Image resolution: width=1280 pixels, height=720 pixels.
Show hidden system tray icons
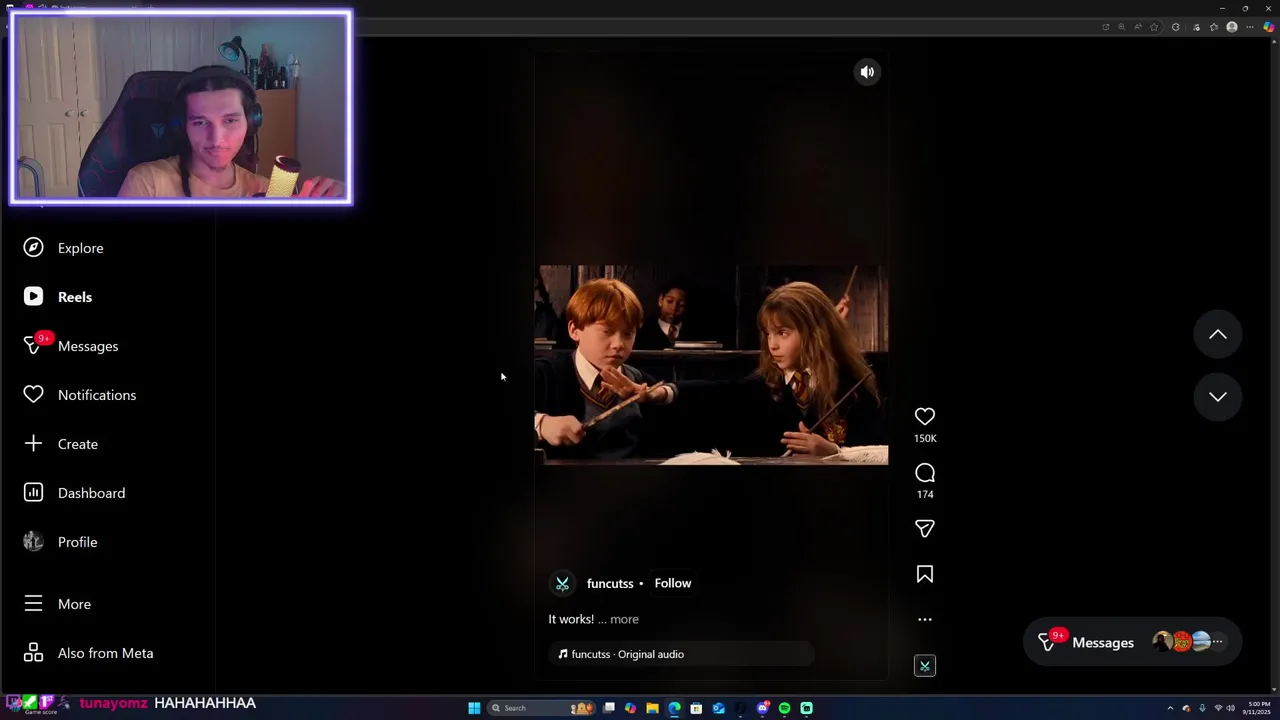1170,708
